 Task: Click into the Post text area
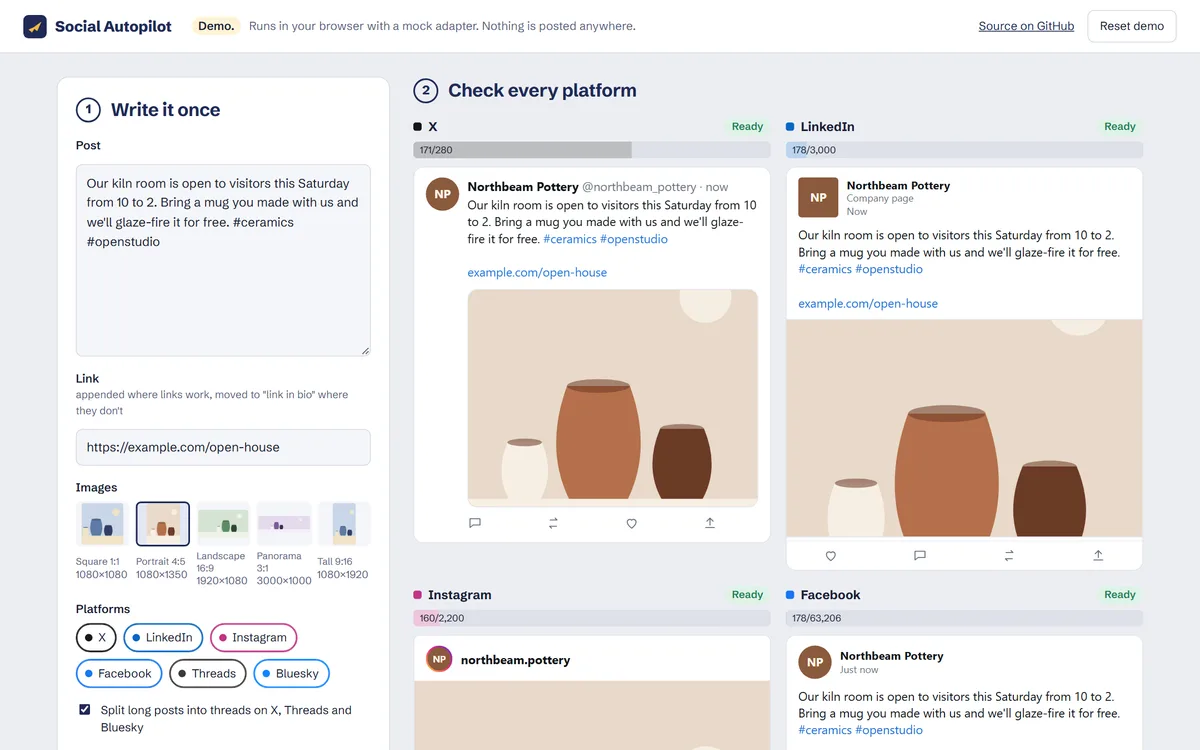coord(223,260)
